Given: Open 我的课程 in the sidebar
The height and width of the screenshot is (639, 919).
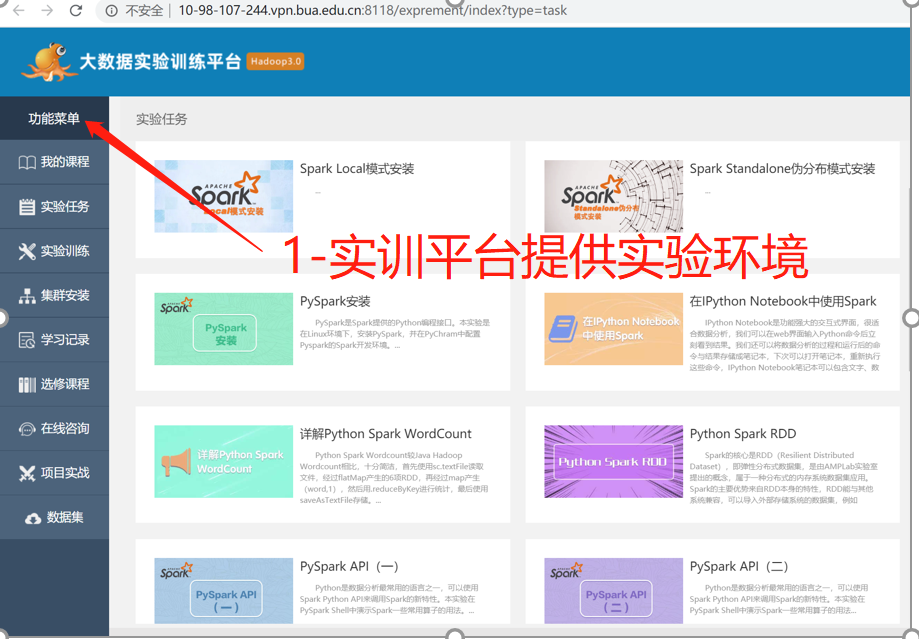Looking at the screenshot, I should [54, 162].
